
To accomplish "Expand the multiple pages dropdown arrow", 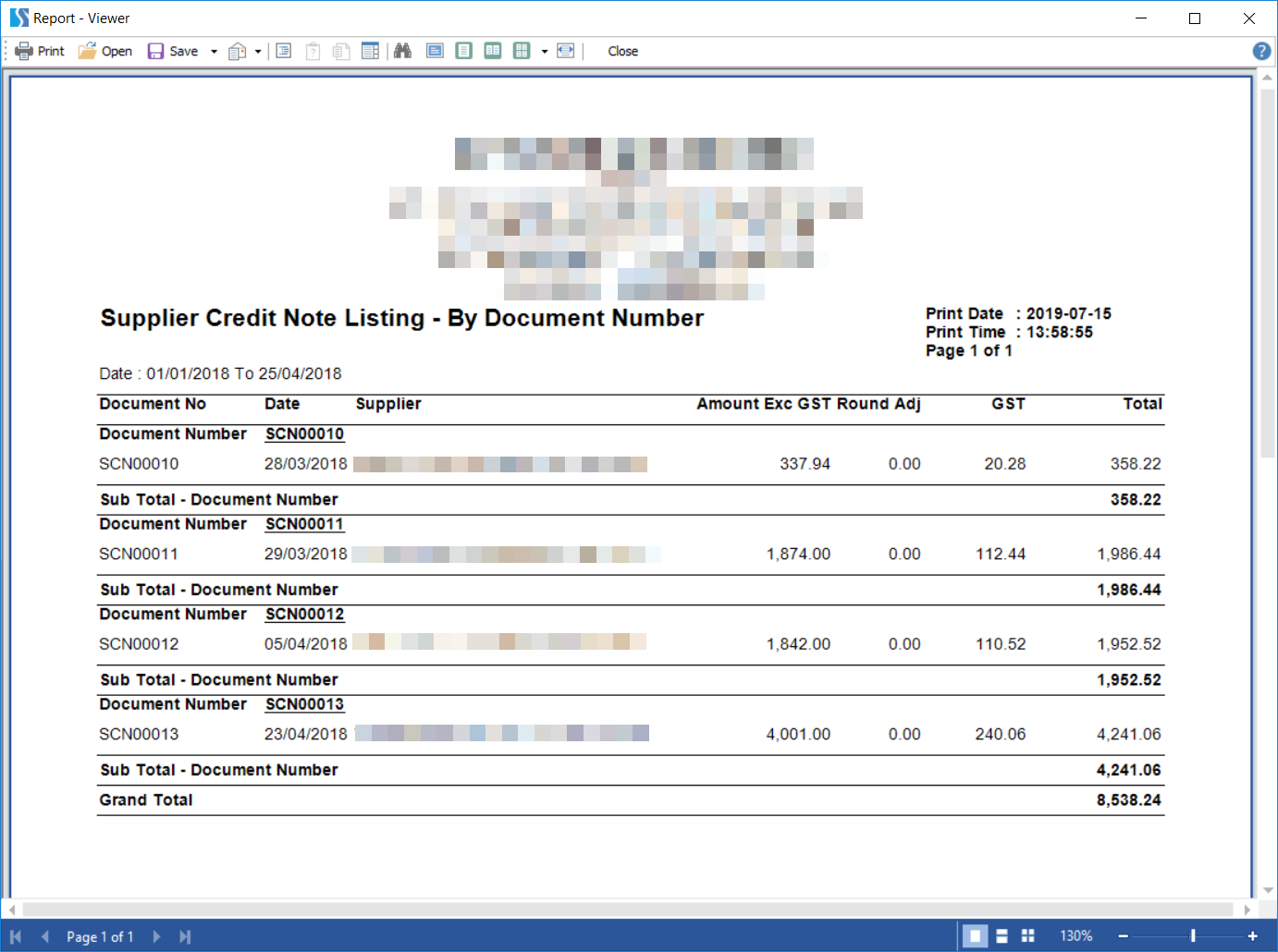I will (x=545, y=51).
